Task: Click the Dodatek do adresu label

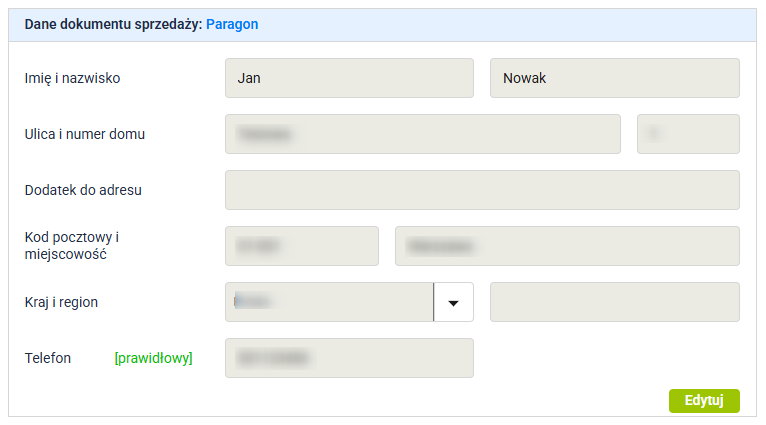Action: click(83, 190)
